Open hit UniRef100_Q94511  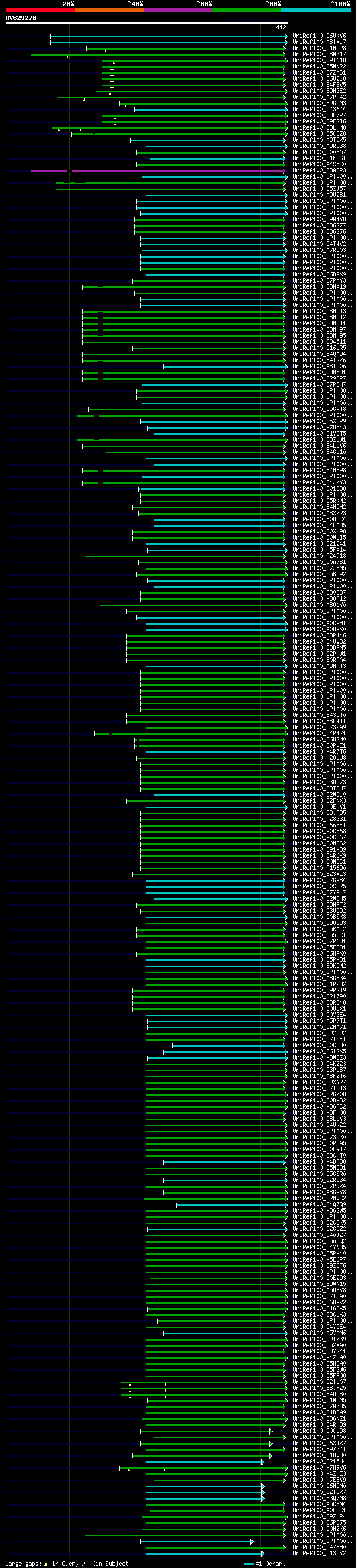pos(319,342)
